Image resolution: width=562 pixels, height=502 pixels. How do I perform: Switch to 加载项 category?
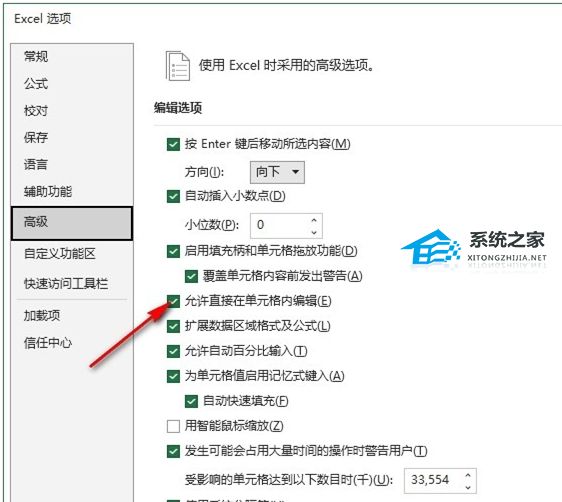coord(42,316)
